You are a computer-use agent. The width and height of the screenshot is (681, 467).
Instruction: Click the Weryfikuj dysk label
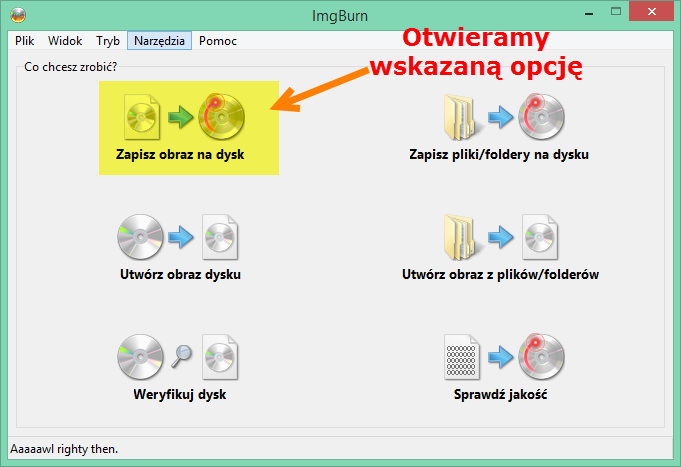[x=180, y=394]
